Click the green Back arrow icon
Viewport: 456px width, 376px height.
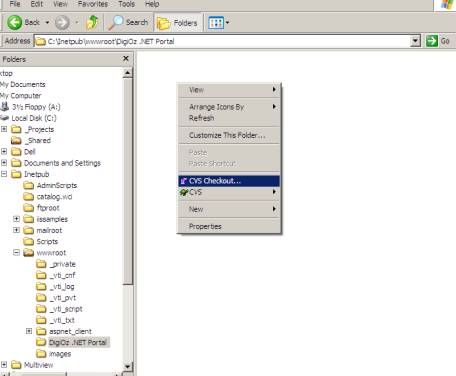point(15,23)
